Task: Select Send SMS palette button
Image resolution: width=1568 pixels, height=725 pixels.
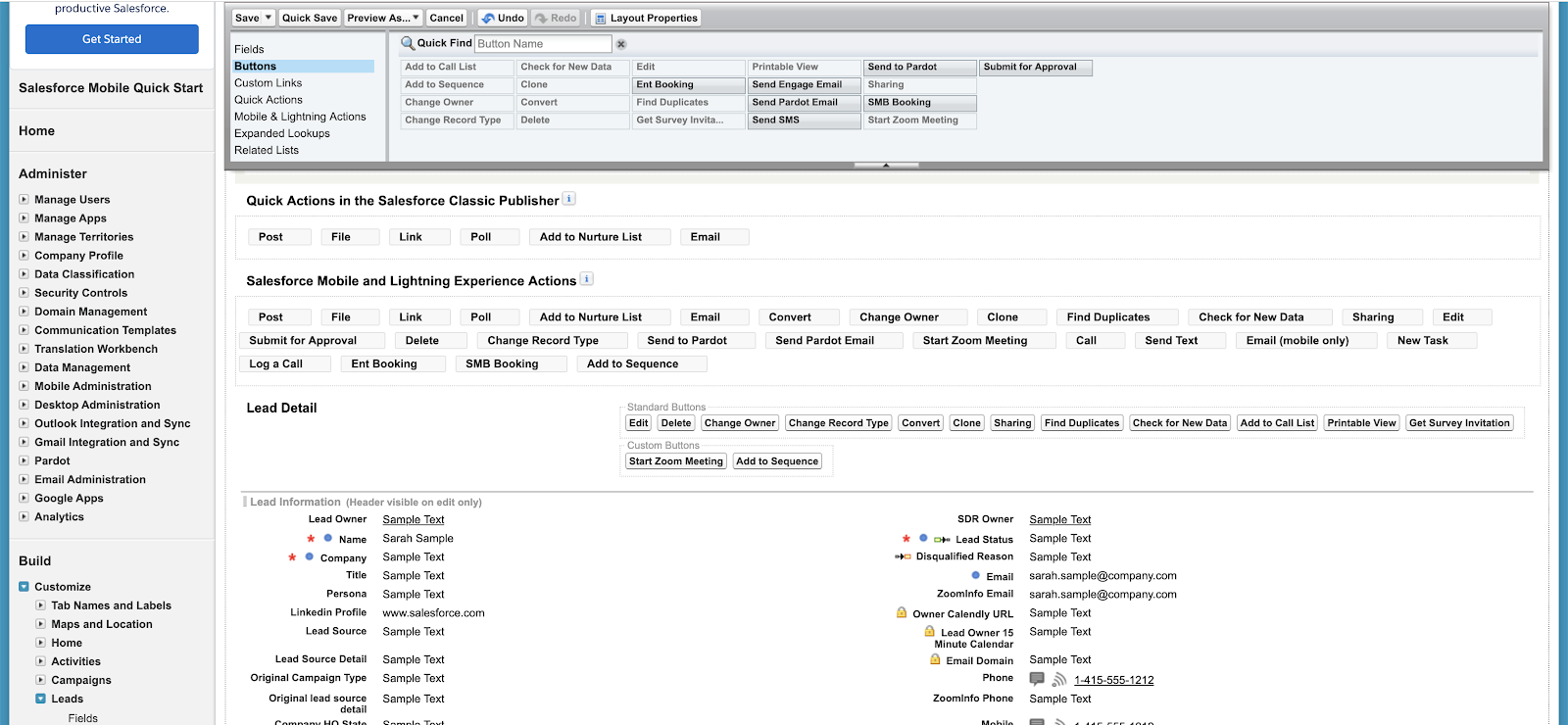Action: tap(804, 120)
